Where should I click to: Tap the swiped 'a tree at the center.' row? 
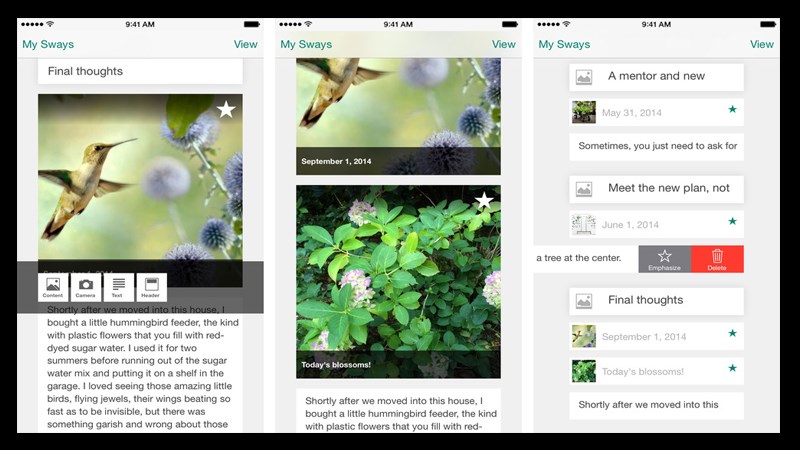pyautogui.click(x=586, y=259)
